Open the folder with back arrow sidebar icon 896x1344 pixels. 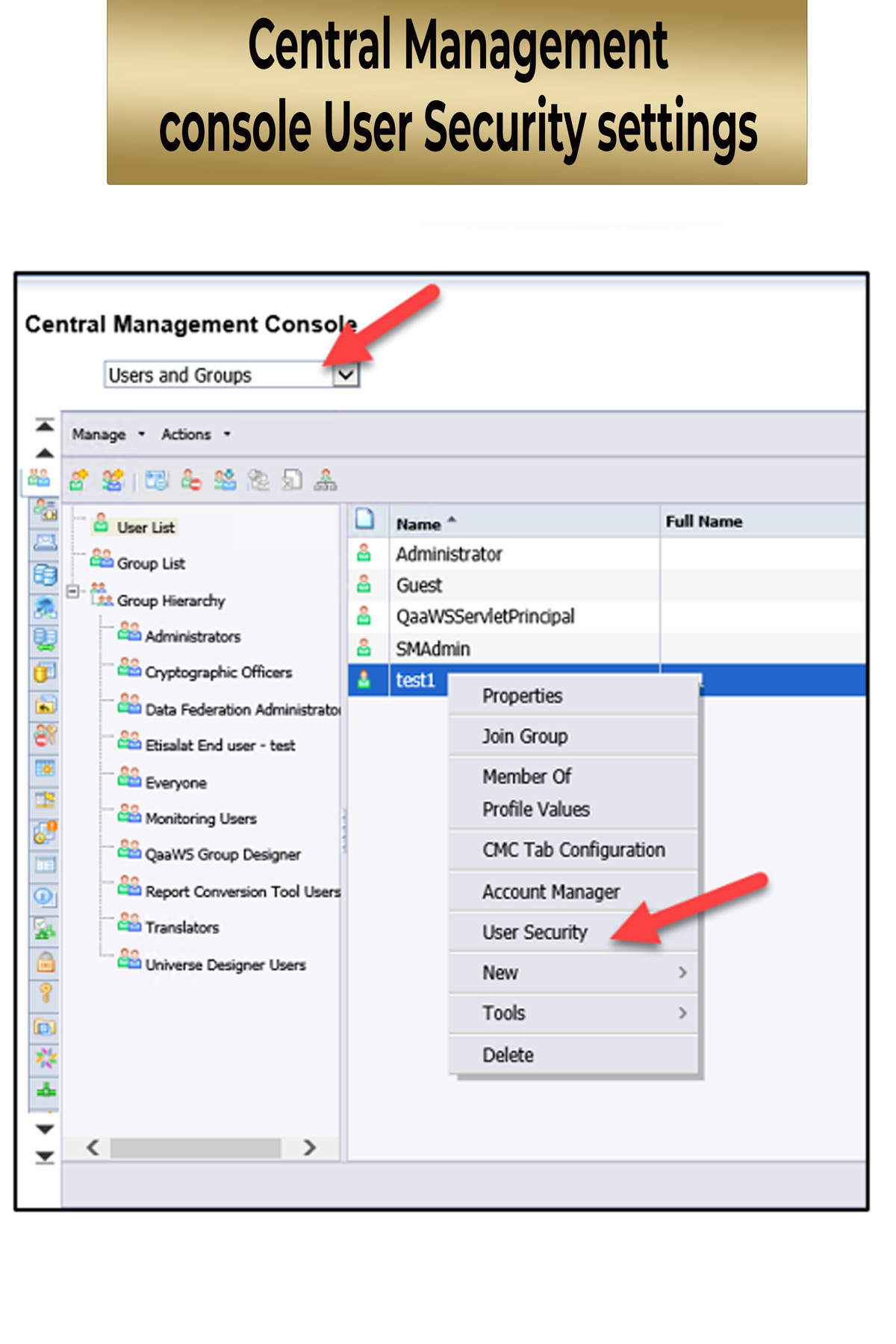click(45, 704)
